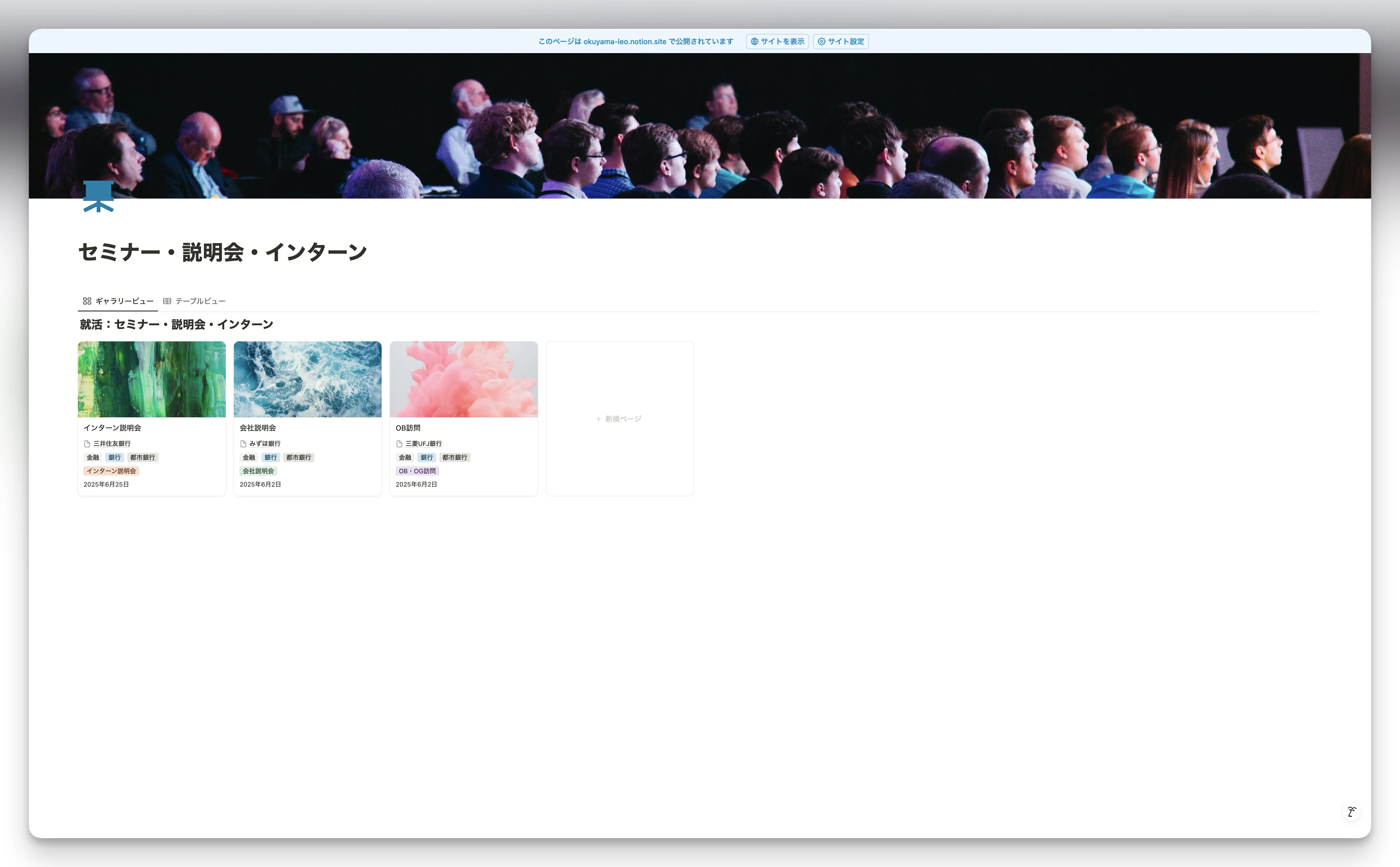The width and height of the screenshot is (1400, 867).
Task: Click the 金融 tag on the OB訪問 card
Action: (404, 457)
